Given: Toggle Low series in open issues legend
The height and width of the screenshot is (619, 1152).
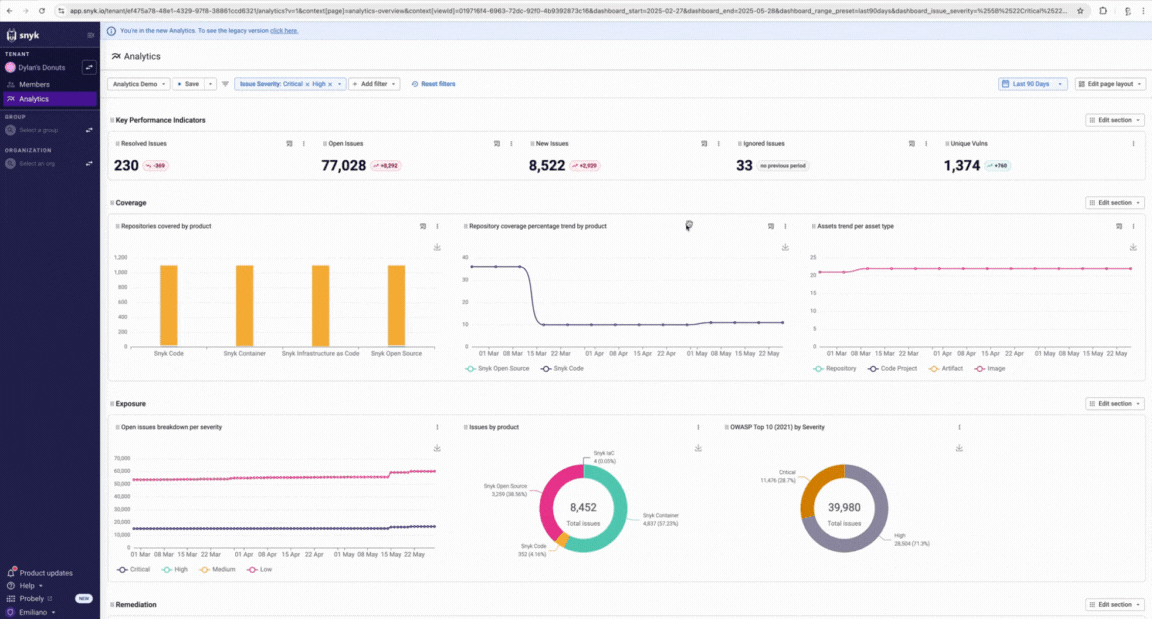Looking at the screenshot, I should [260, 570].
